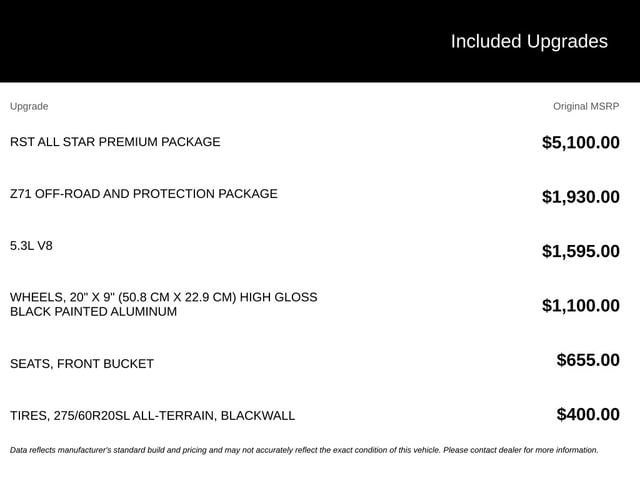Screen dimensions: 640x480
Task: Click the manufacturer data disclaimer text
Action: point(304,450)
